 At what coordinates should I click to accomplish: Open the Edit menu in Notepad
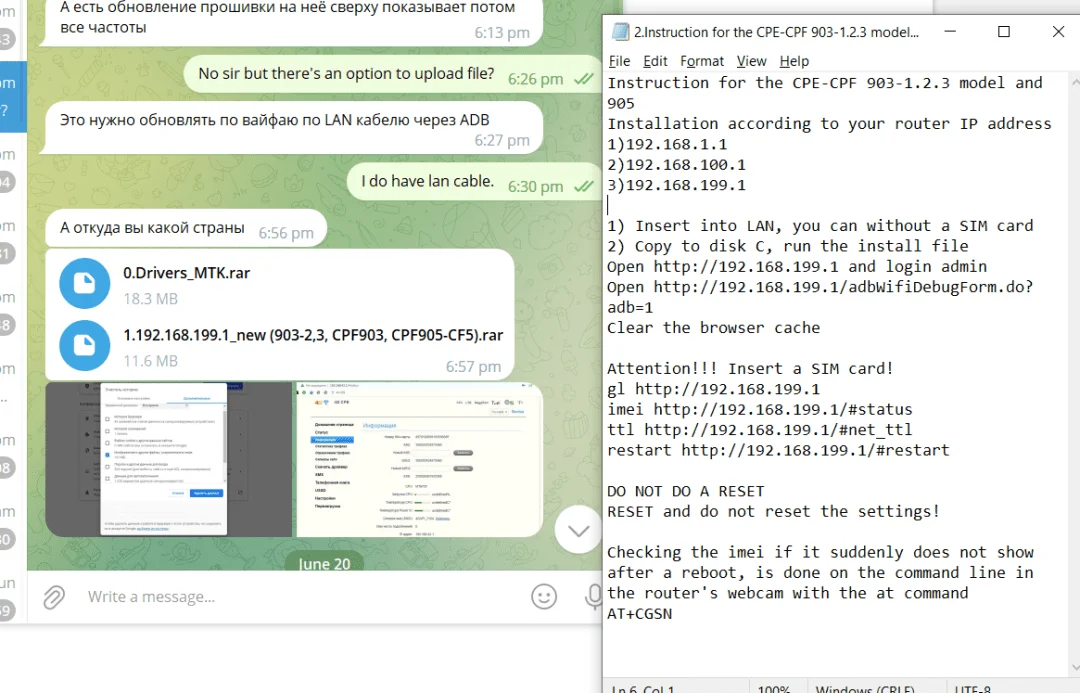pyautogui.click(x=655, y=61)
